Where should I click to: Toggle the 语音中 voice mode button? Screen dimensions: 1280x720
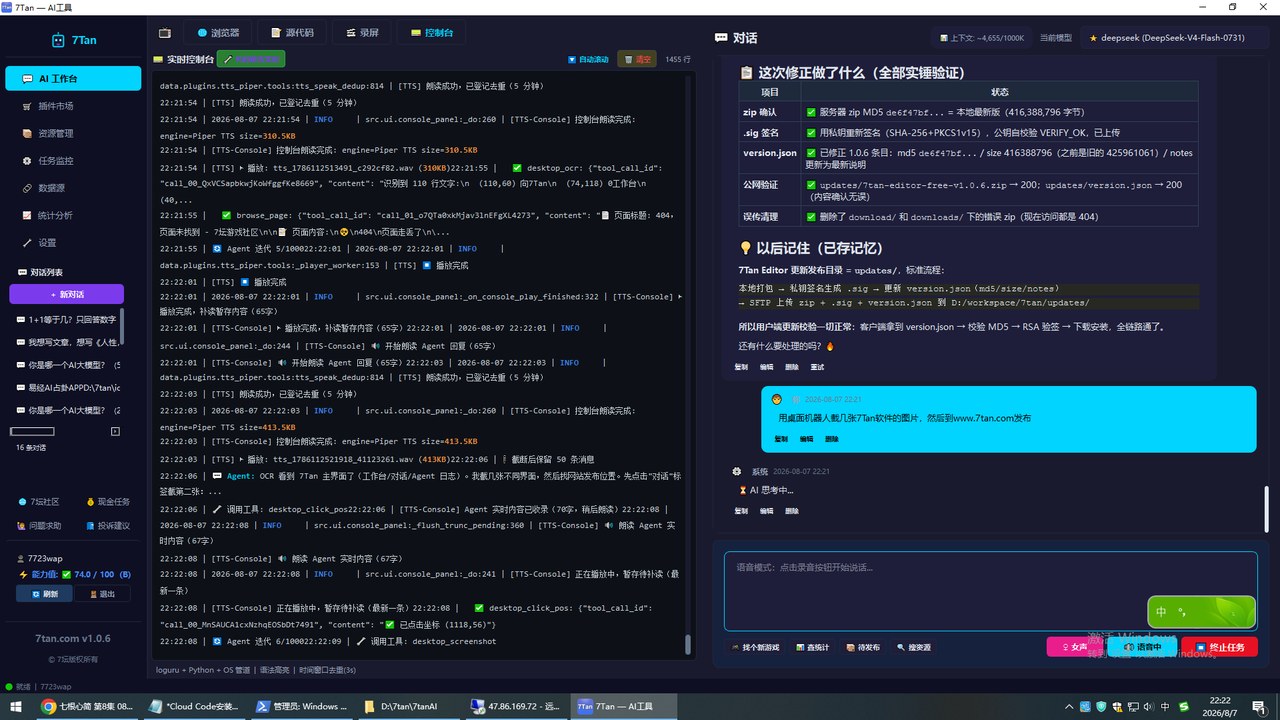(1143, 647)
